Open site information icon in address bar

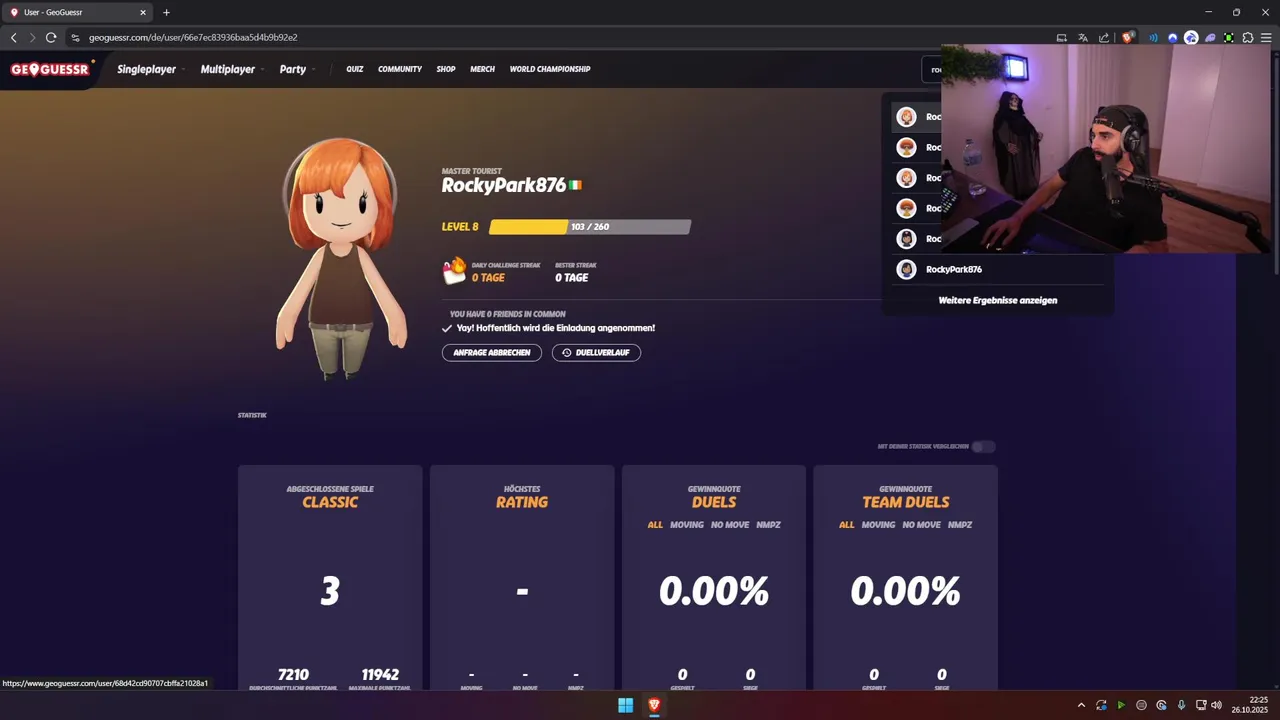pos(75,37)
